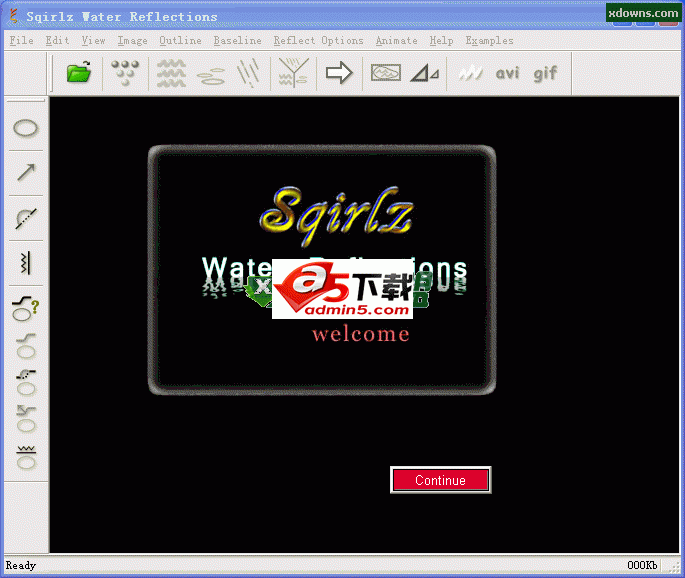
Task: Select the rain streaks icon
Action: 248,73
